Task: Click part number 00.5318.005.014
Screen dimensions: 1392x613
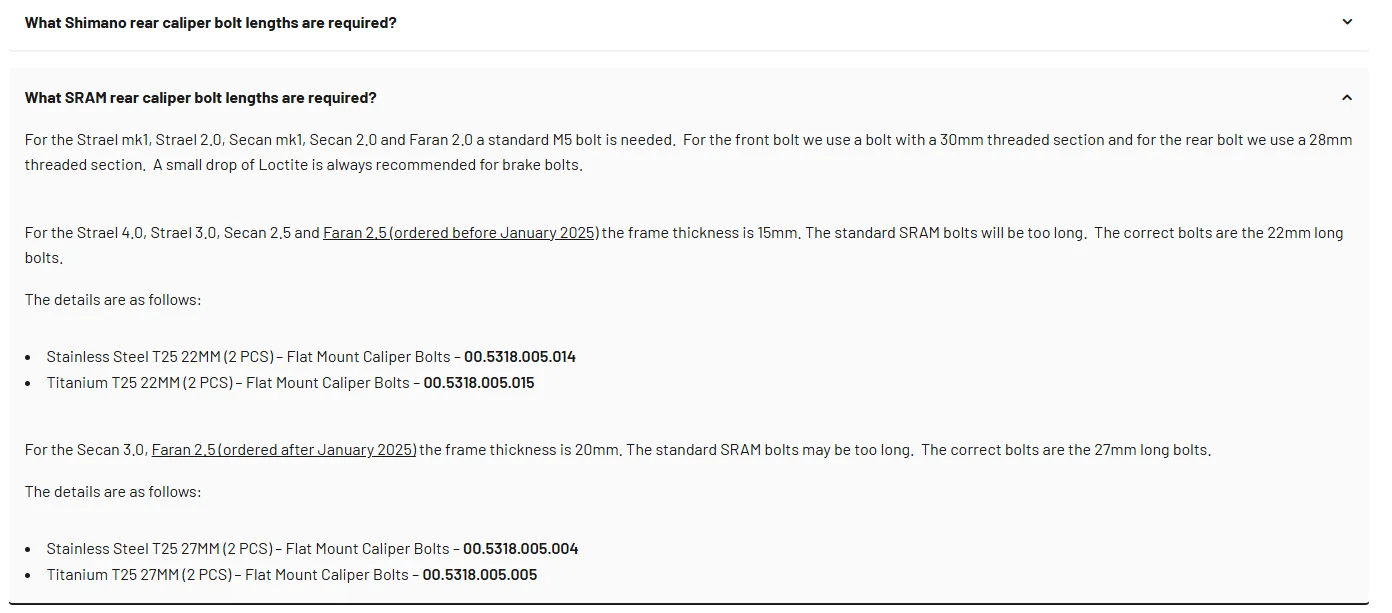Action: 520,357
